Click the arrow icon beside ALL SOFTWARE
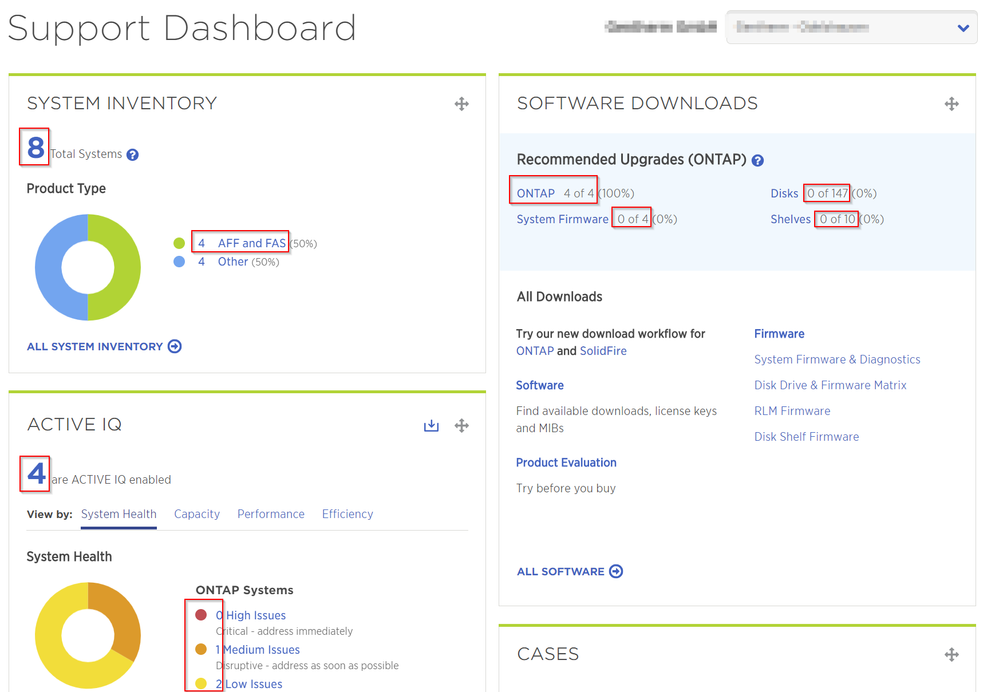999x692 pixels. pyautogui.click(x=617, y=571)
